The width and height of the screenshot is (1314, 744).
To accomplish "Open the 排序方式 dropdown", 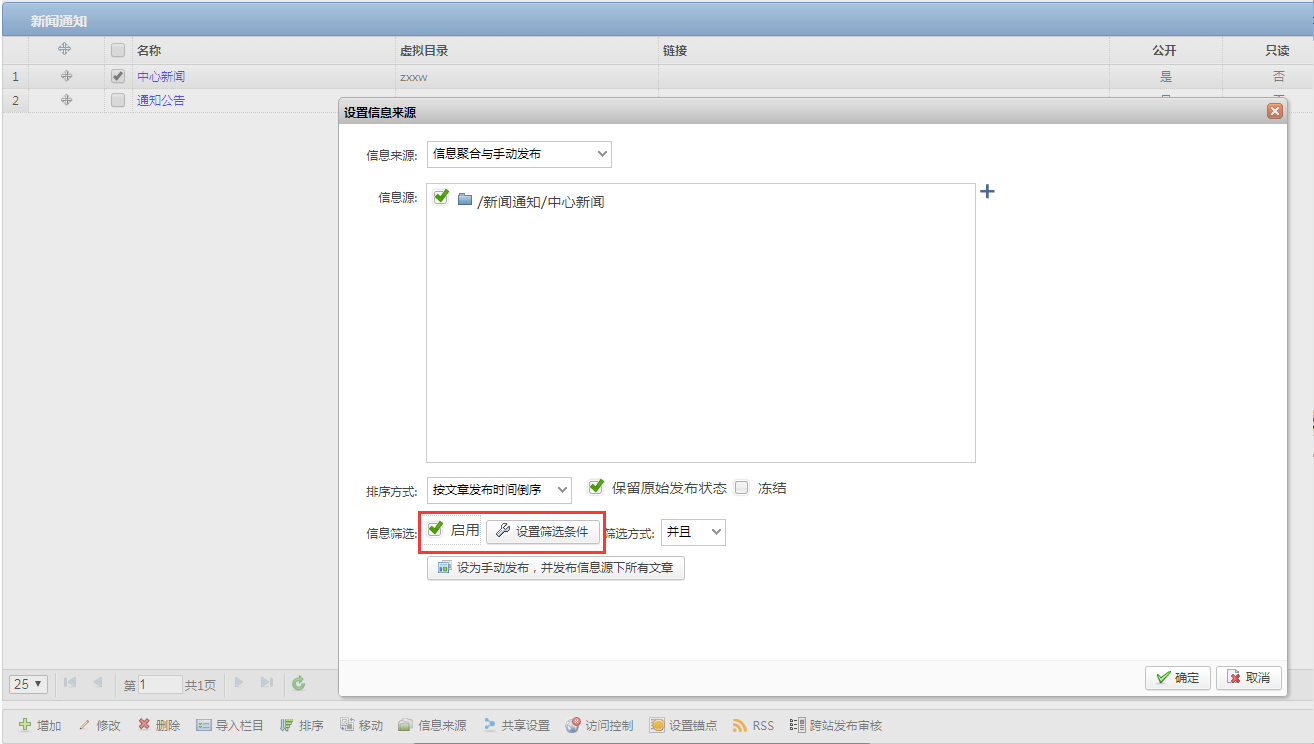I will pyautogui.click(x=499, y=490).
